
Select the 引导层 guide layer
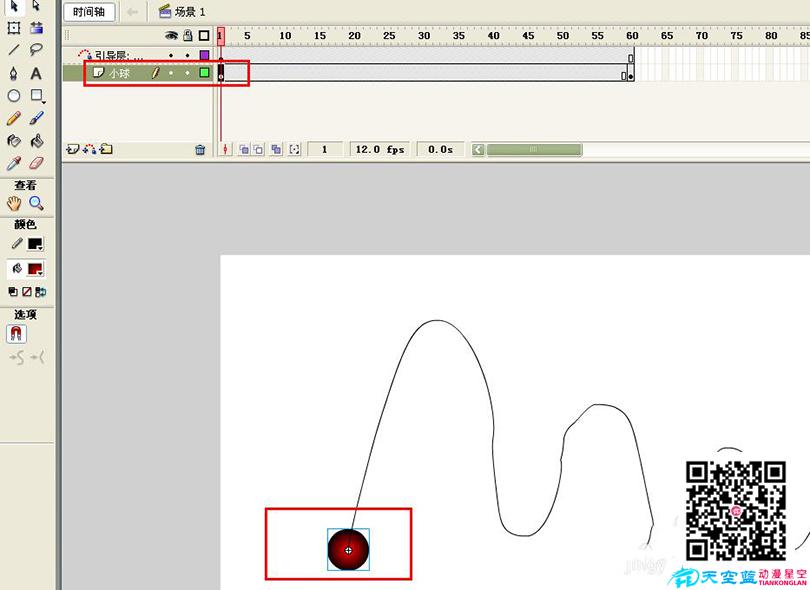pyautogui.click(x=119, y=55)
